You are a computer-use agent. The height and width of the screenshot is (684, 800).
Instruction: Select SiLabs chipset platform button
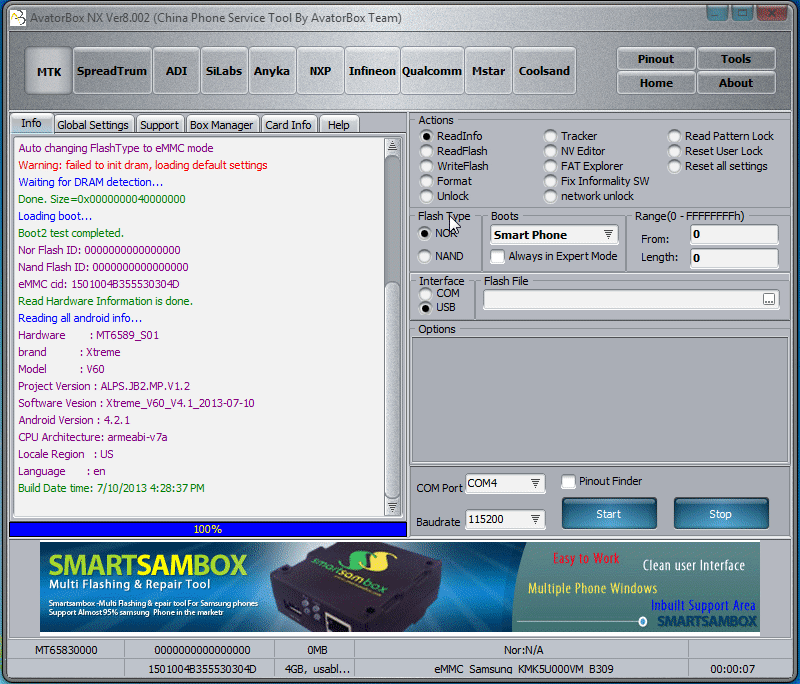(223, 71)
